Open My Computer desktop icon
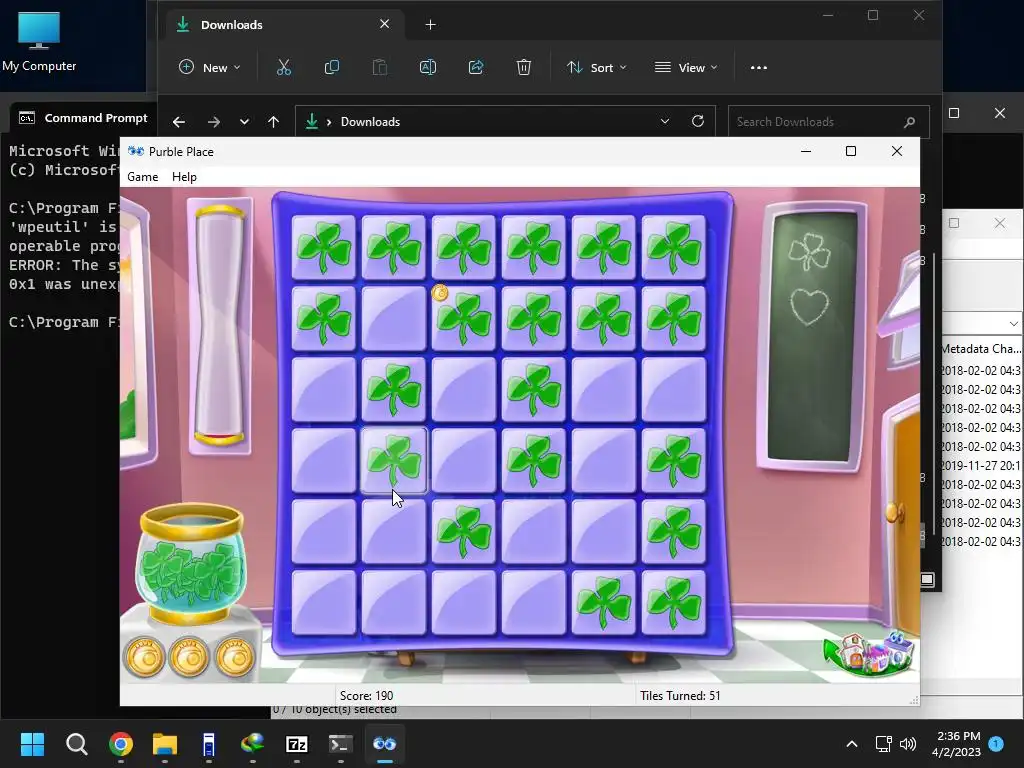This screenshot has height=768, width=1024. pos(39,41)
